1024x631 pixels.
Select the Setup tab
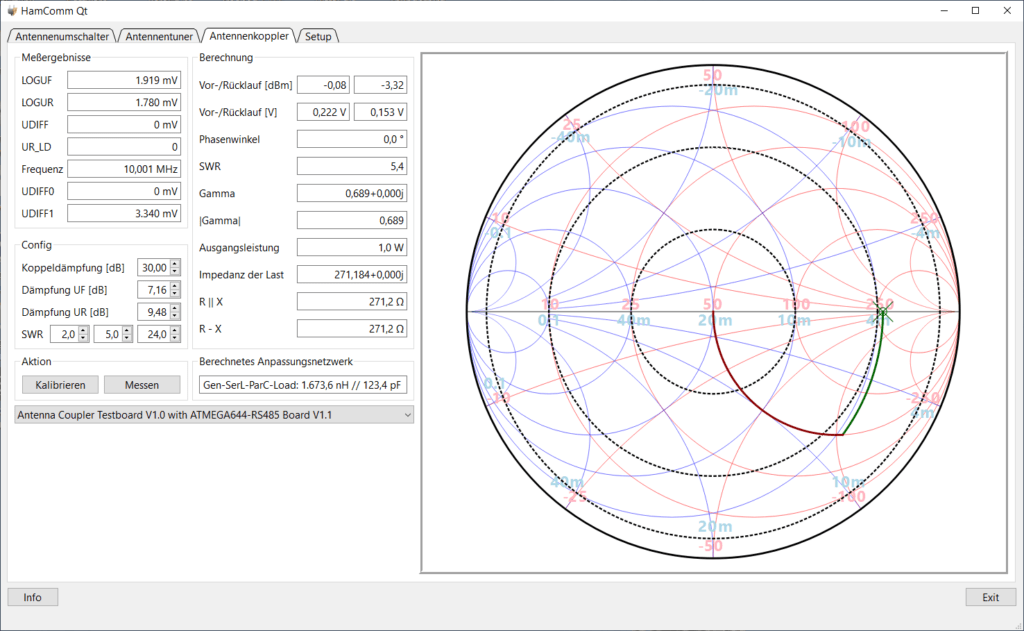tap(318, 37)
